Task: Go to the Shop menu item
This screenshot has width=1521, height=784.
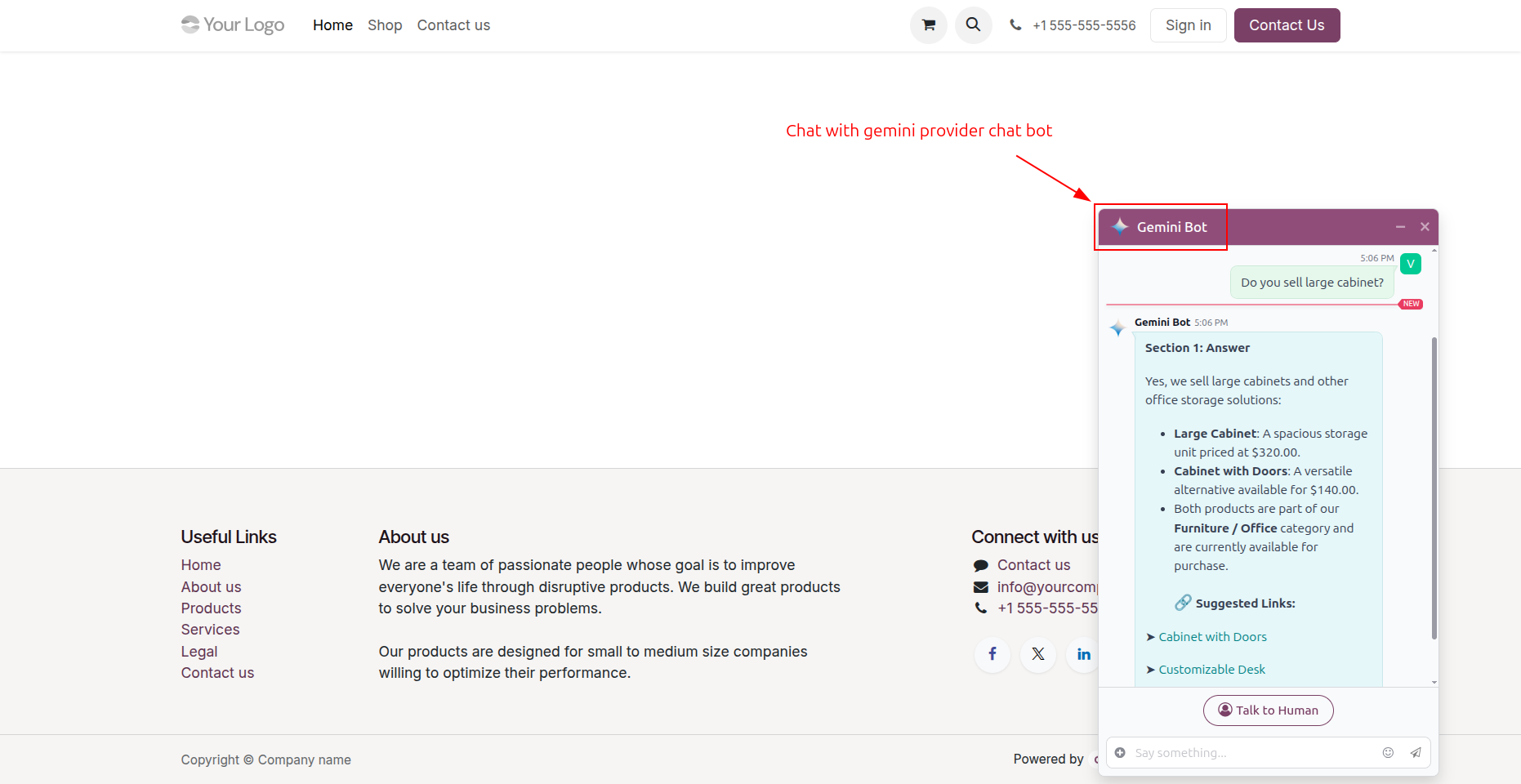Action: tap(385, 25)
